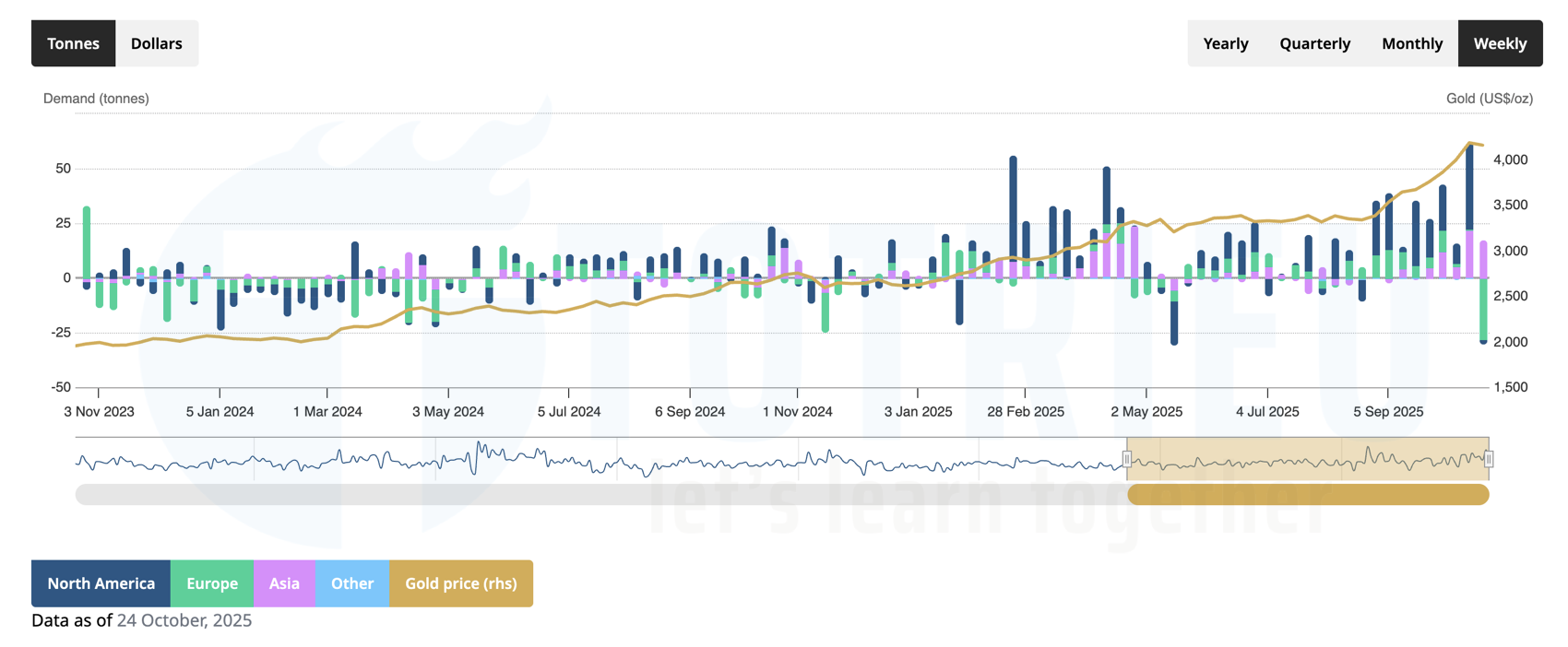Image resolution: width=1568 pixels, height=647 pixels.
Task: Toggle the Other series legend item
Action: 352,583
